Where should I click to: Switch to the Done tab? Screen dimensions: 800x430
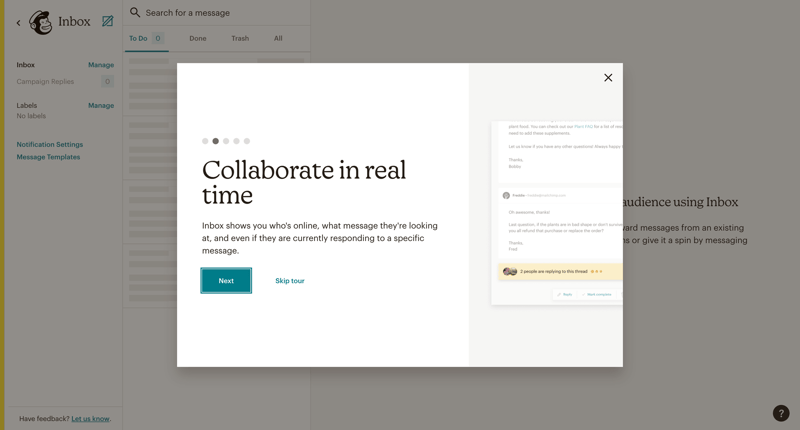click(198, 38)
